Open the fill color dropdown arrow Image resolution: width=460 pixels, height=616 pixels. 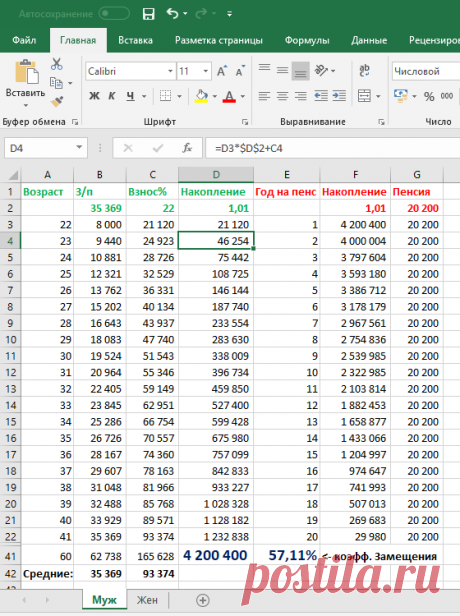214,96
